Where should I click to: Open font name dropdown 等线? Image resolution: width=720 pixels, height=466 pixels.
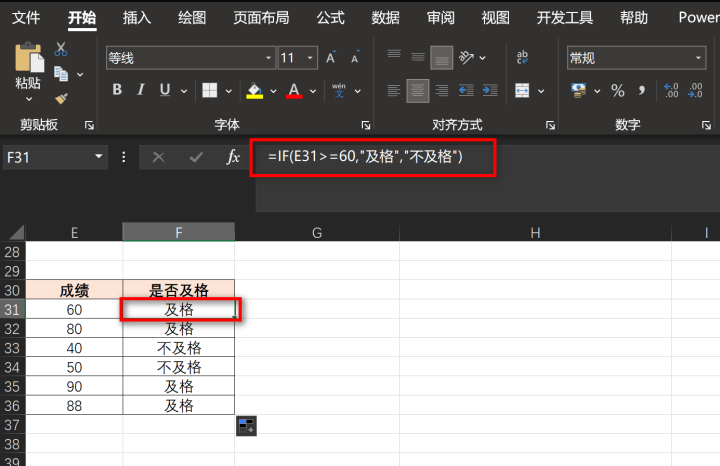coord(268,58)
